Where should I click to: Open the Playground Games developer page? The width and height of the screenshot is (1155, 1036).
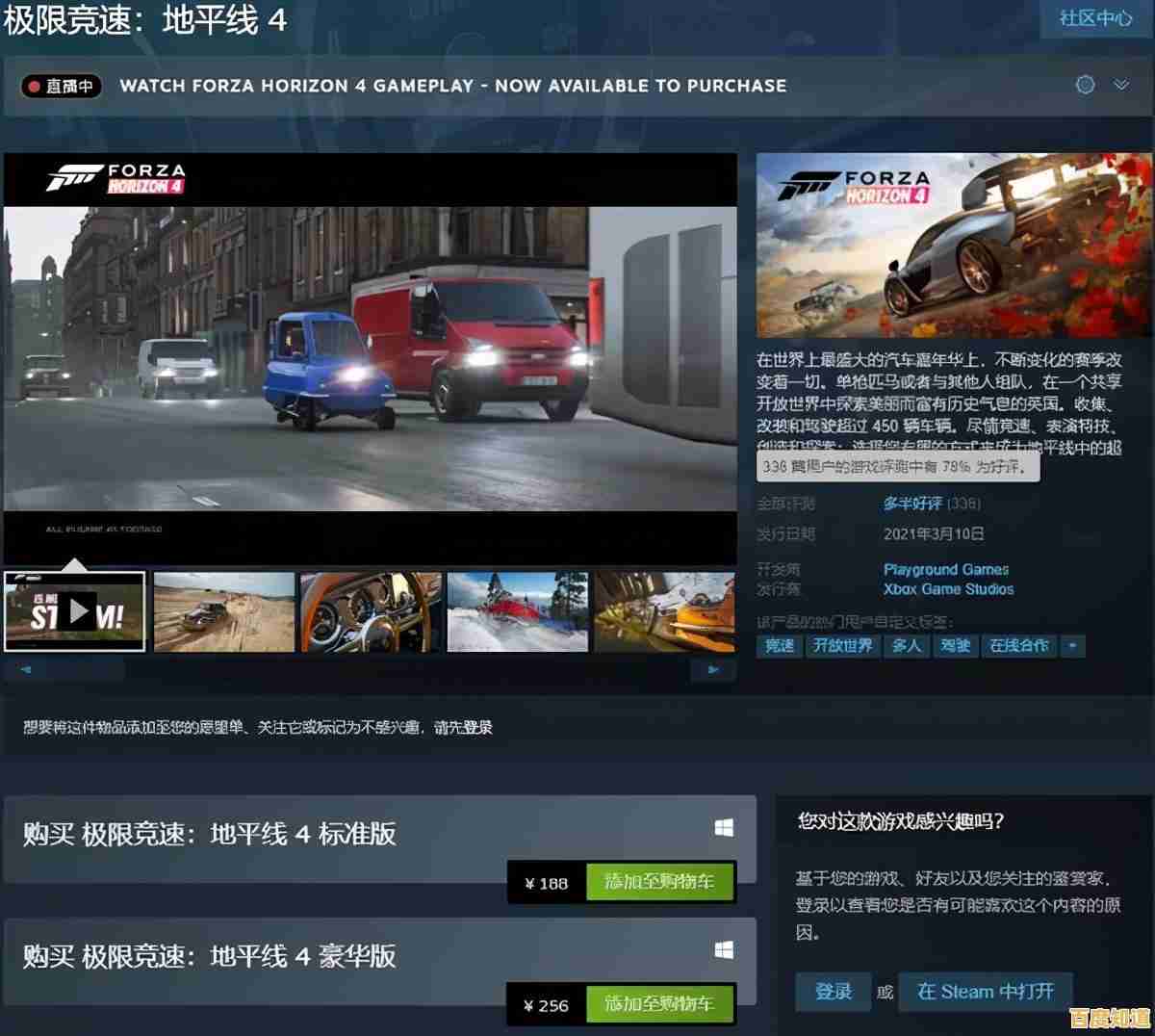coord(946,569)
